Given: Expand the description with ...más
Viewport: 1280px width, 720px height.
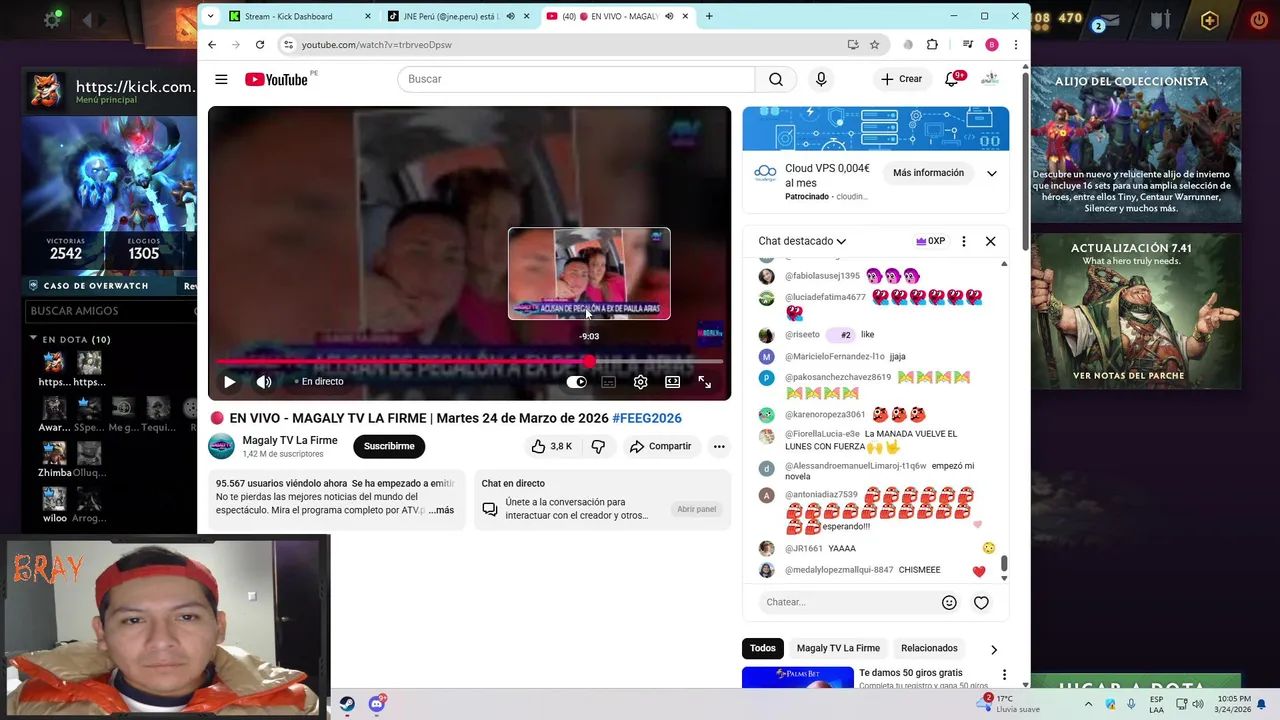Looking at the screenshot, I should (x=442, y=510).
